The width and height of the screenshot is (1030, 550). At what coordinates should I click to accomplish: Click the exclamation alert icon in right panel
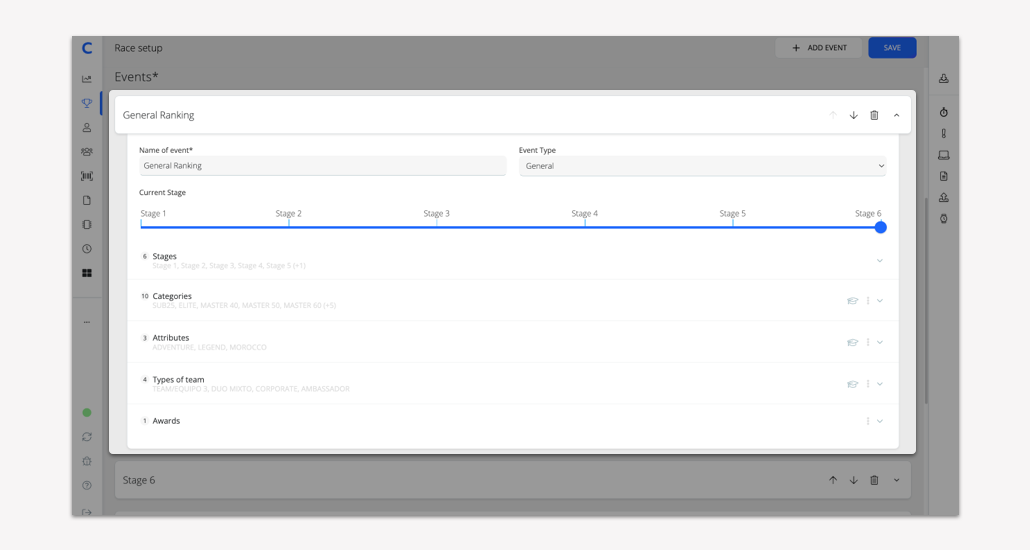tap(943, 133)
